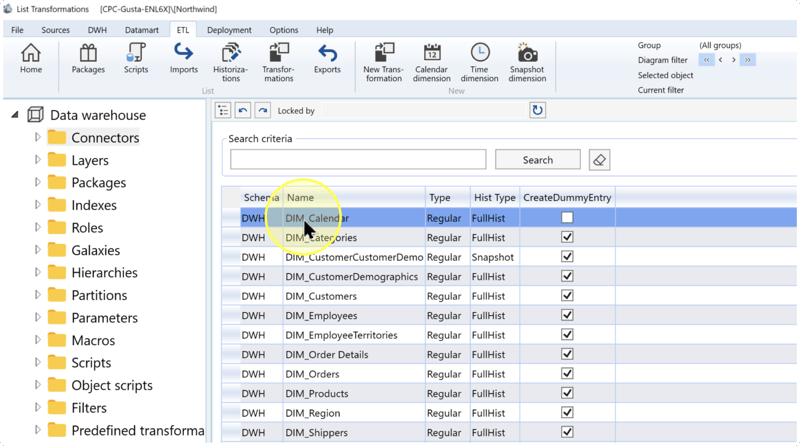Open the Packages list icon
The image size is (800, 446).
pyautogui.click(x=88, y=59)
